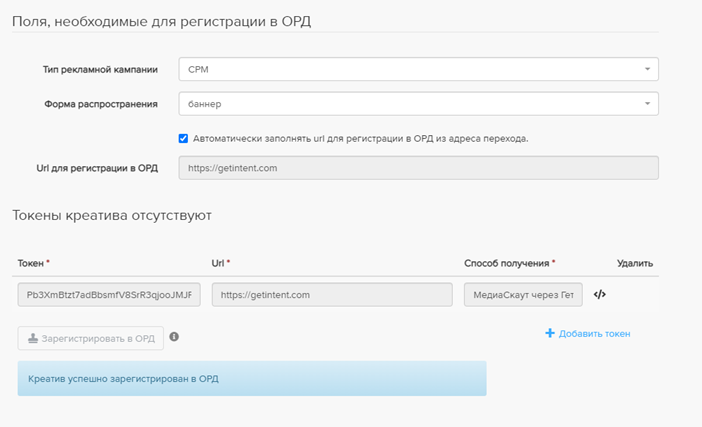Click the Способ получения column header

(x=507, y=263)
